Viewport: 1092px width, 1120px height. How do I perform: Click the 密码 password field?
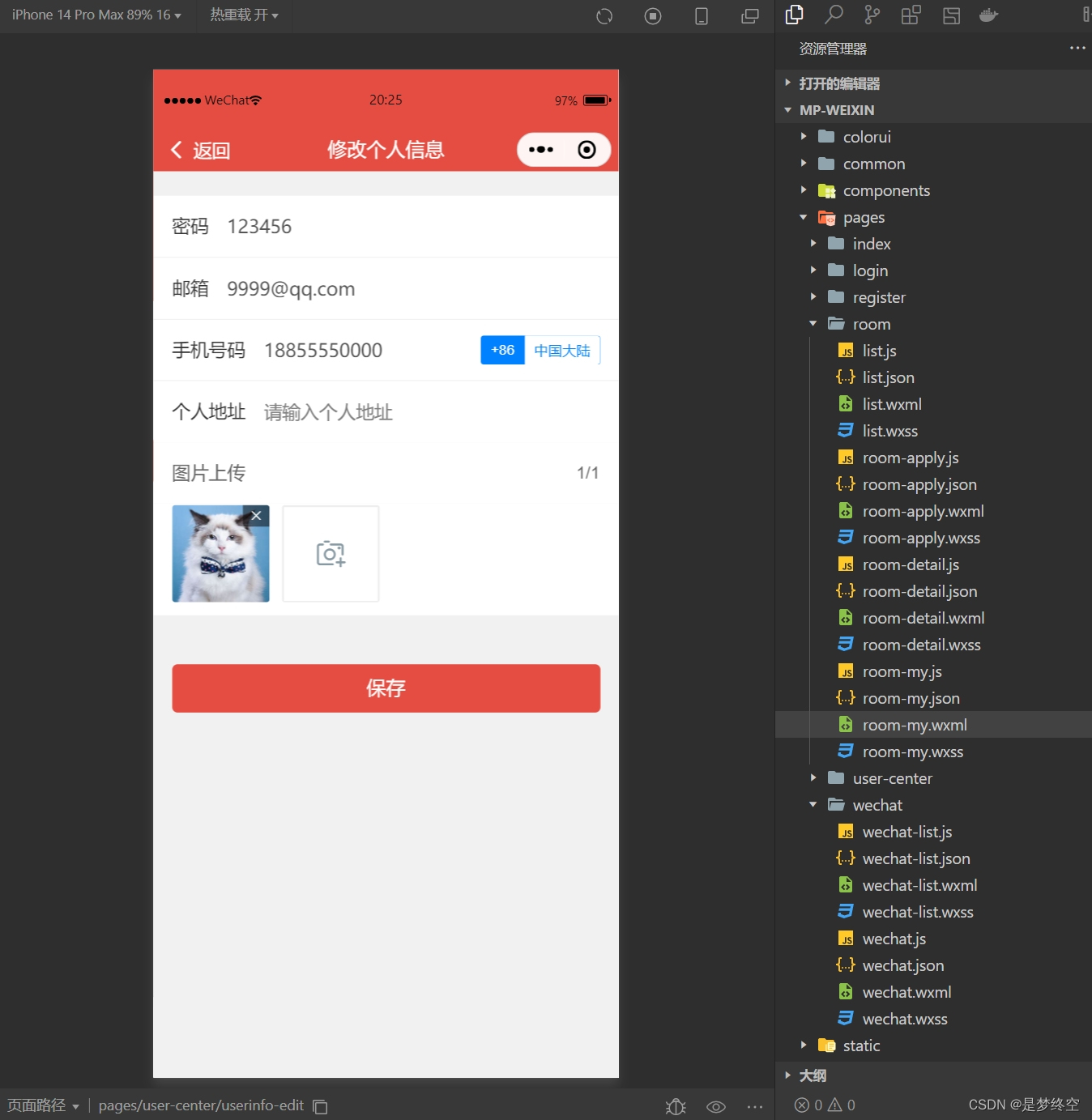pos(386,227)
